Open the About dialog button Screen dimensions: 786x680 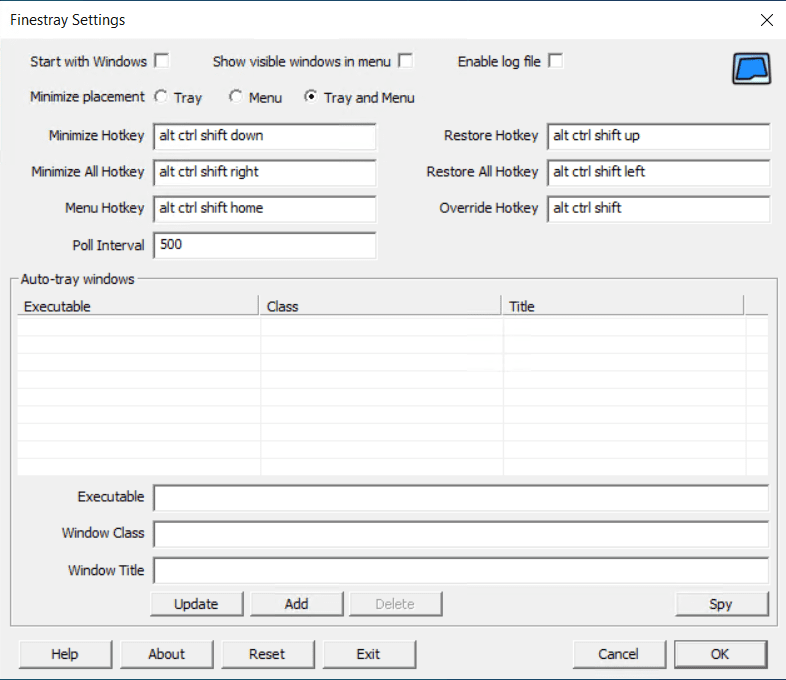click(166, 654)
